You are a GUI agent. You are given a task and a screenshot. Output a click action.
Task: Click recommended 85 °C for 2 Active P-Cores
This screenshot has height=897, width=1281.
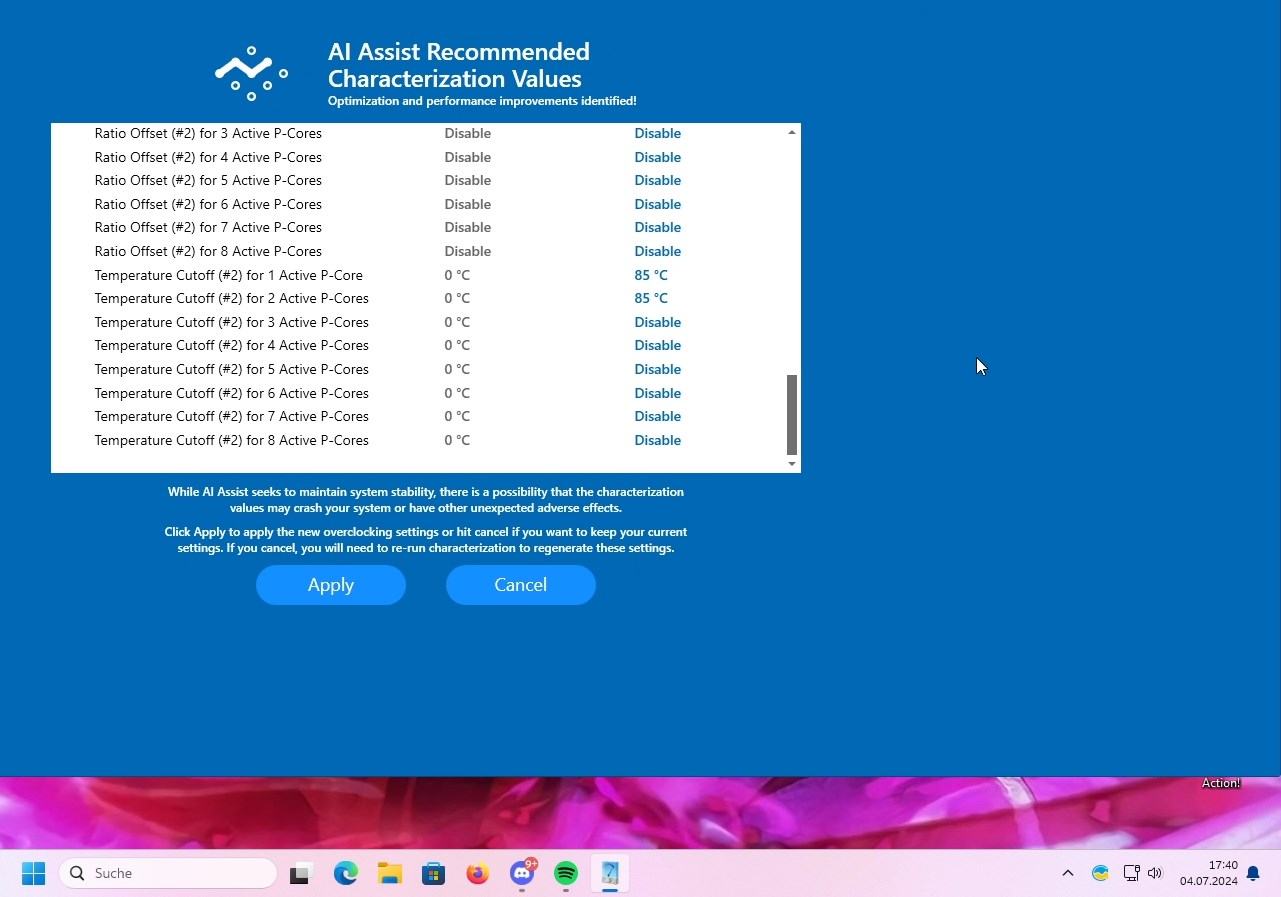[x=651, y=298]
